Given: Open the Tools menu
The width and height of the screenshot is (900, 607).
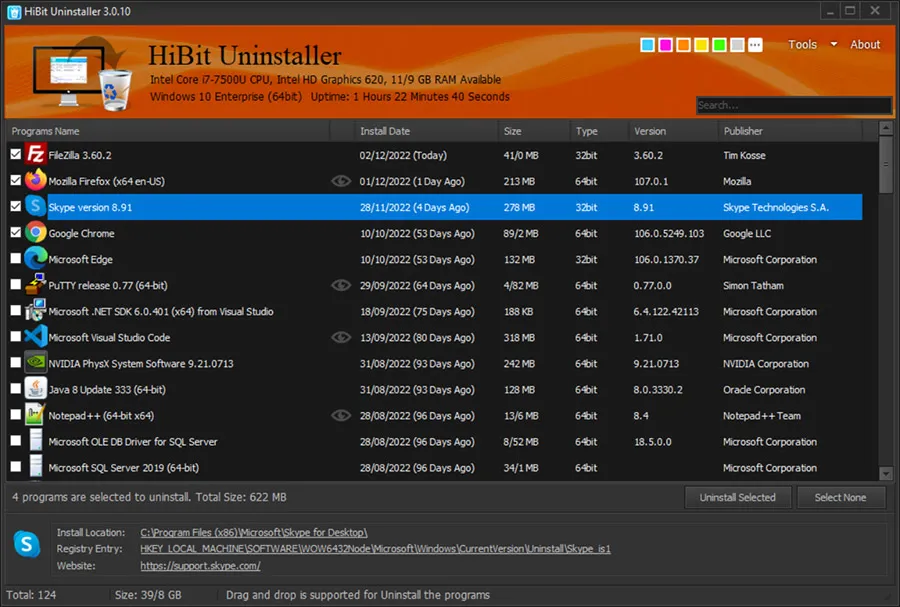Looking at the screenshot, I should (804, 44).
